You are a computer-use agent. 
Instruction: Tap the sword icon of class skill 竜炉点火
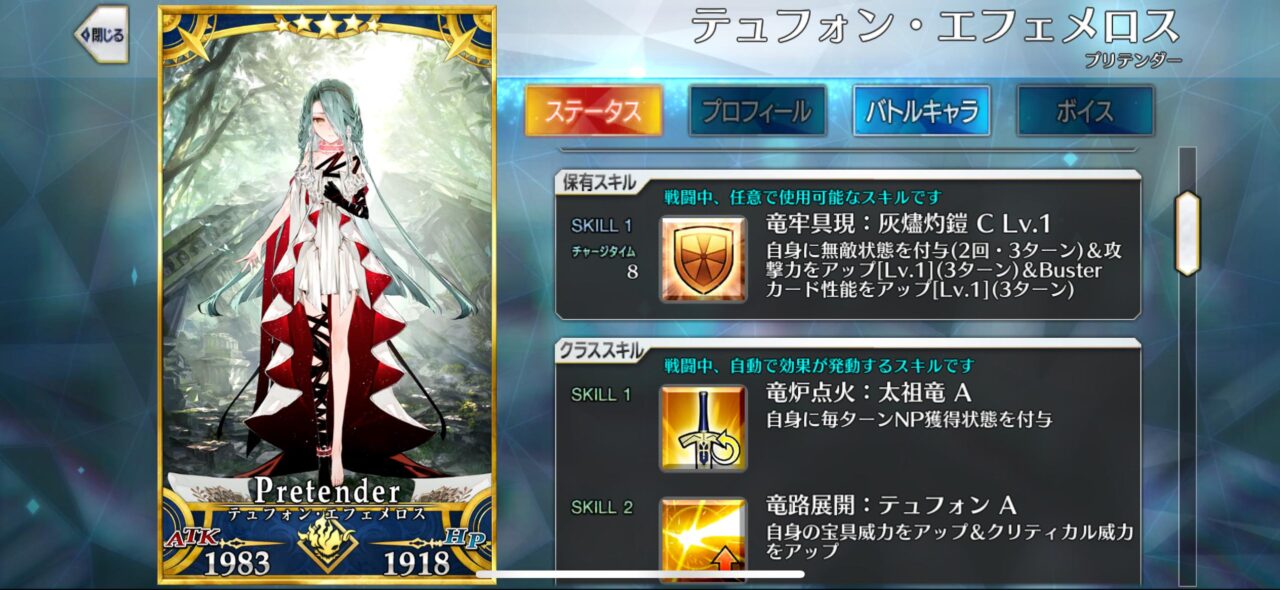tap(703, 428)
